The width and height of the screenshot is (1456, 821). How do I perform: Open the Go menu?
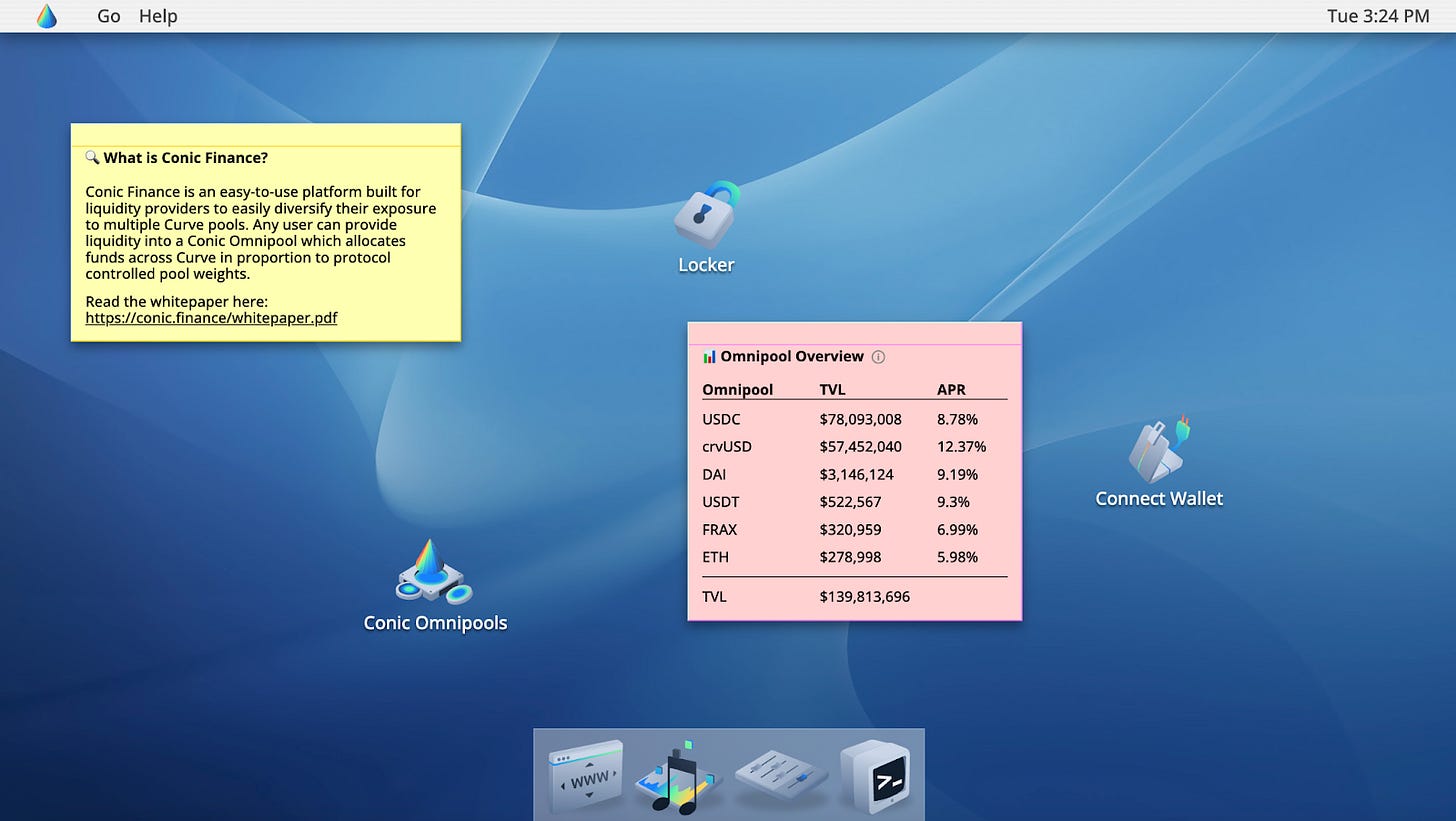pyautogui.click(x=109, y=16)
